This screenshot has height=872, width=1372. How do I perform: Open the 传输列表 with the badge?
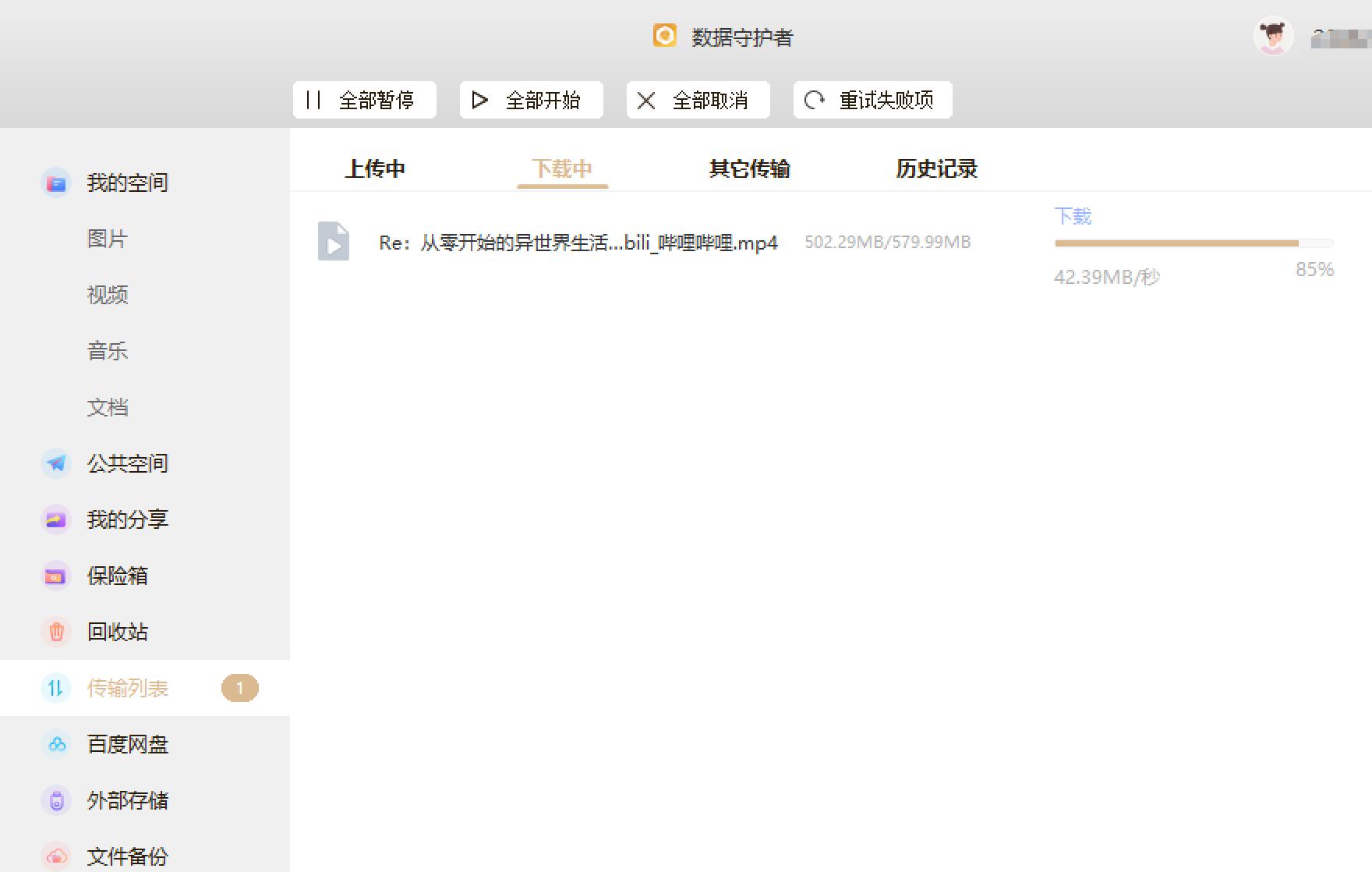click(128, 689)
